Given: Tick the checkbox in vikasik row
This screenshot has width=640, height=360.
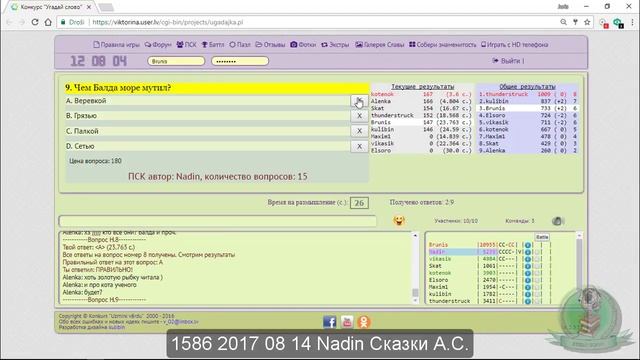Looking at the screenshot, I should (x=537, y=259).
